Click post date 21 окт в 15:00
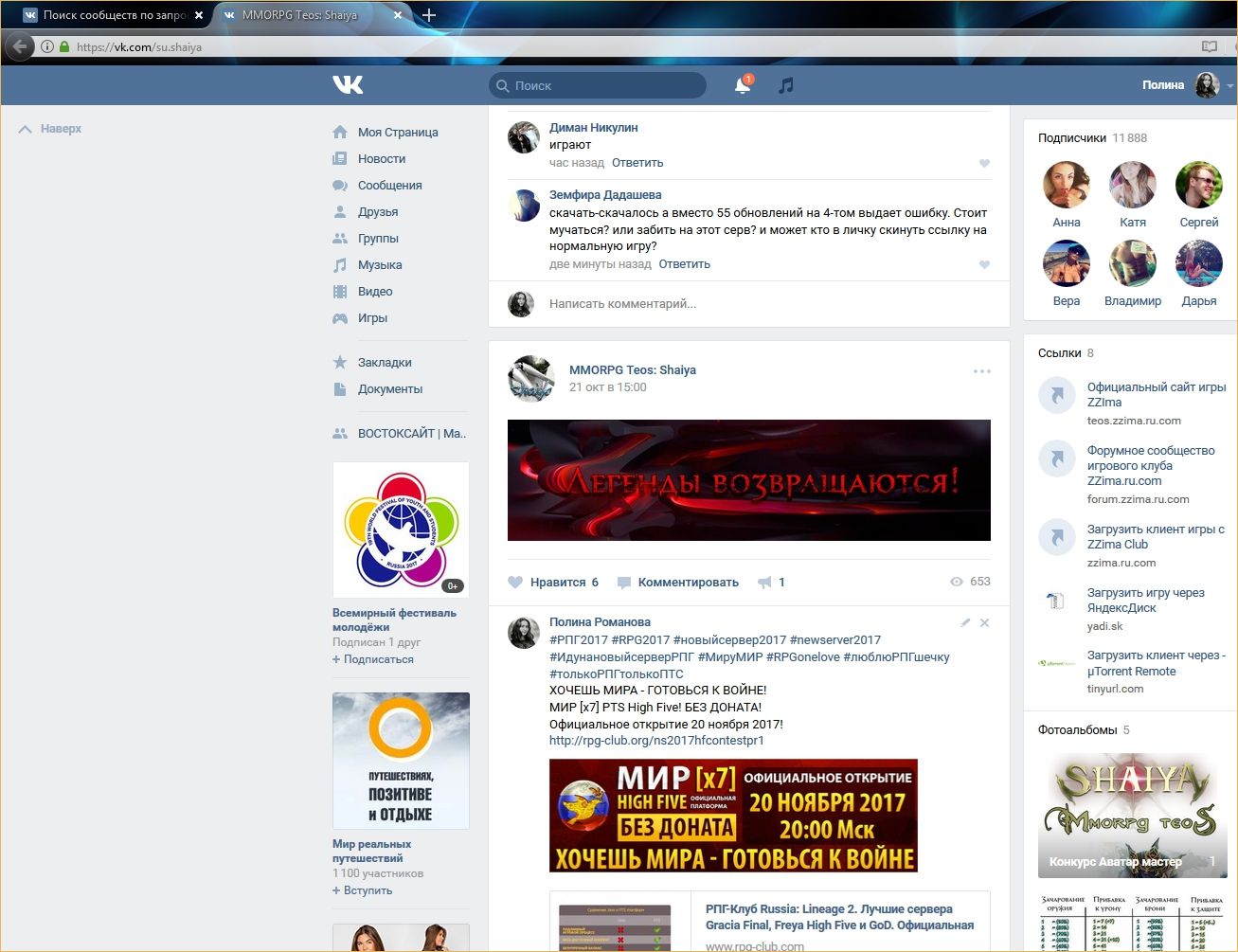This screenshot has width=1238, height=952. click(x=608, y=387)
